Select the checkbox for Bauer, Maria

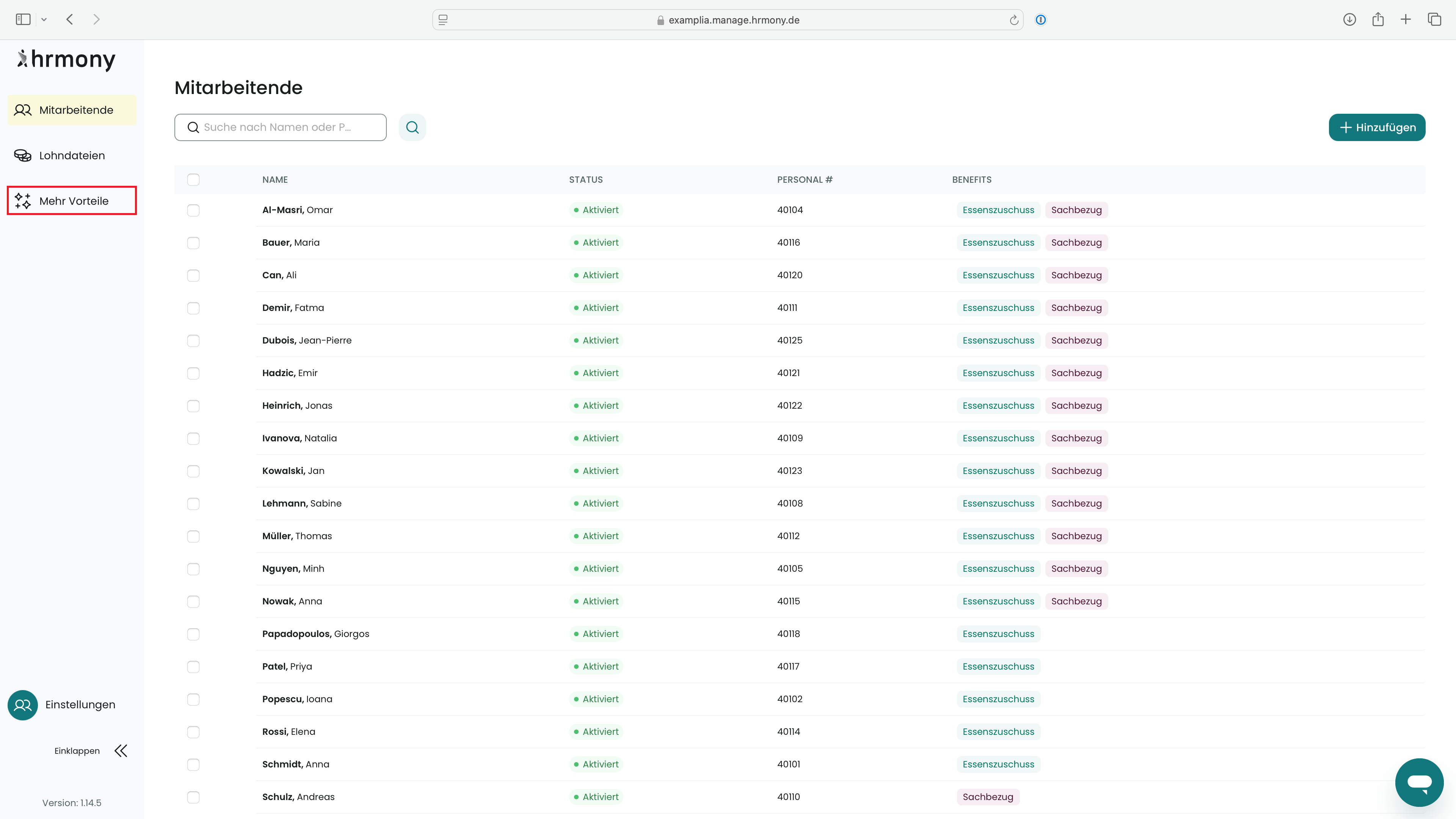[x=193, y=243]
